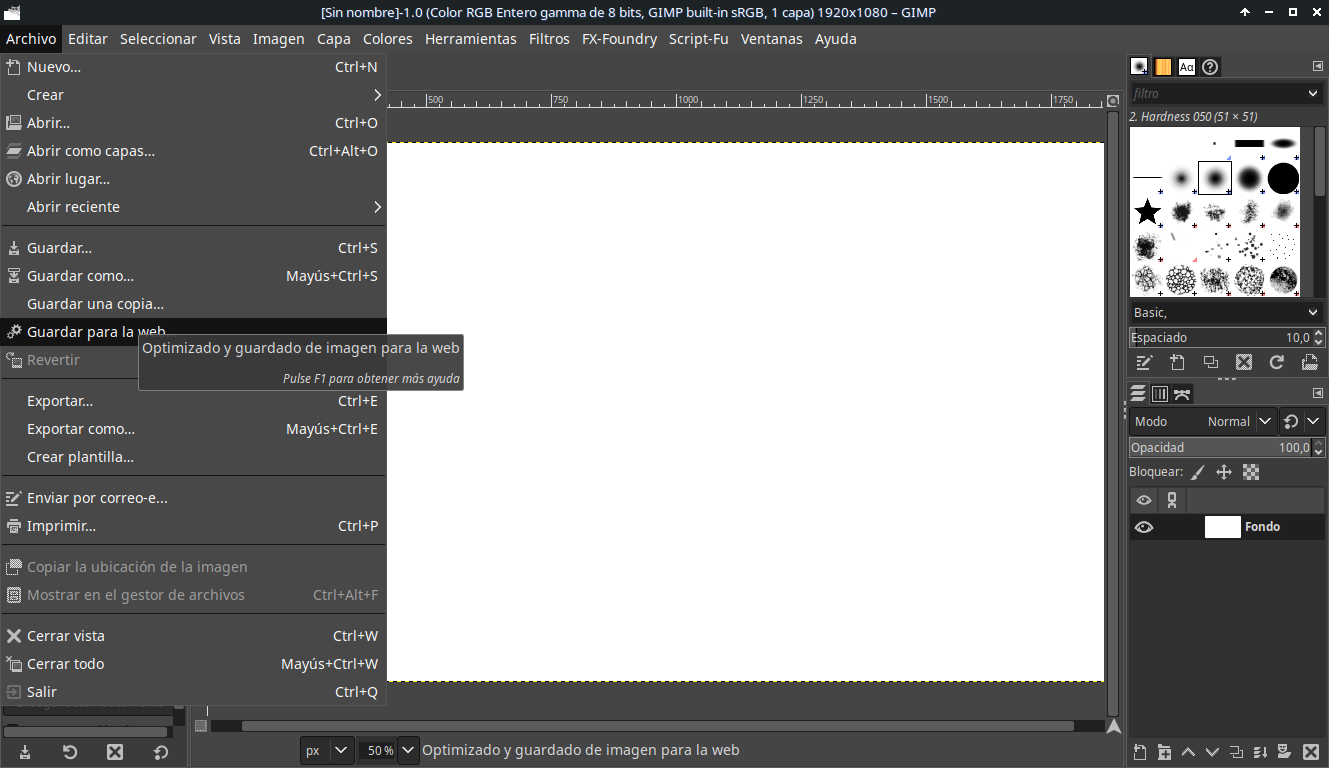Toggle lock pixels paintbrush icon
The height and width of the screenshot is (768, 1329).
pyautogui.click(x=1198, y=472)
